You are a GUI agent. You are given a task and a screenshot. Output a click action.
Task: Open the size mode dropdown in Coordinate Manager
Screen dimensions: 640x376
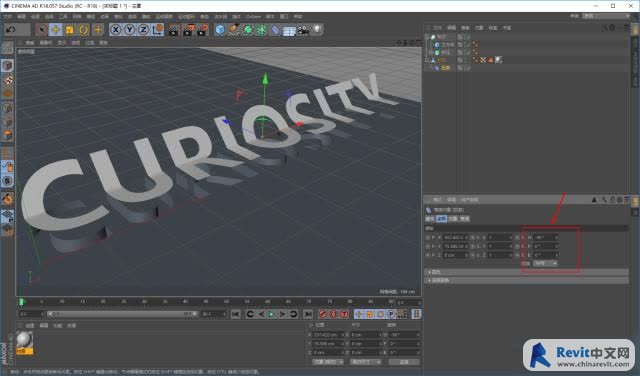pyautogui.click(x=366, y=362)
